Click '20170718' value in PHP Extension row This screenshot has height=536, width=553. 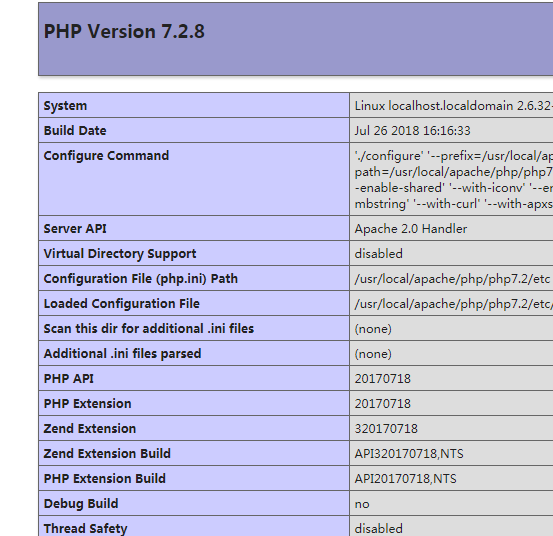pyautogui.click(x=383, y=404)
